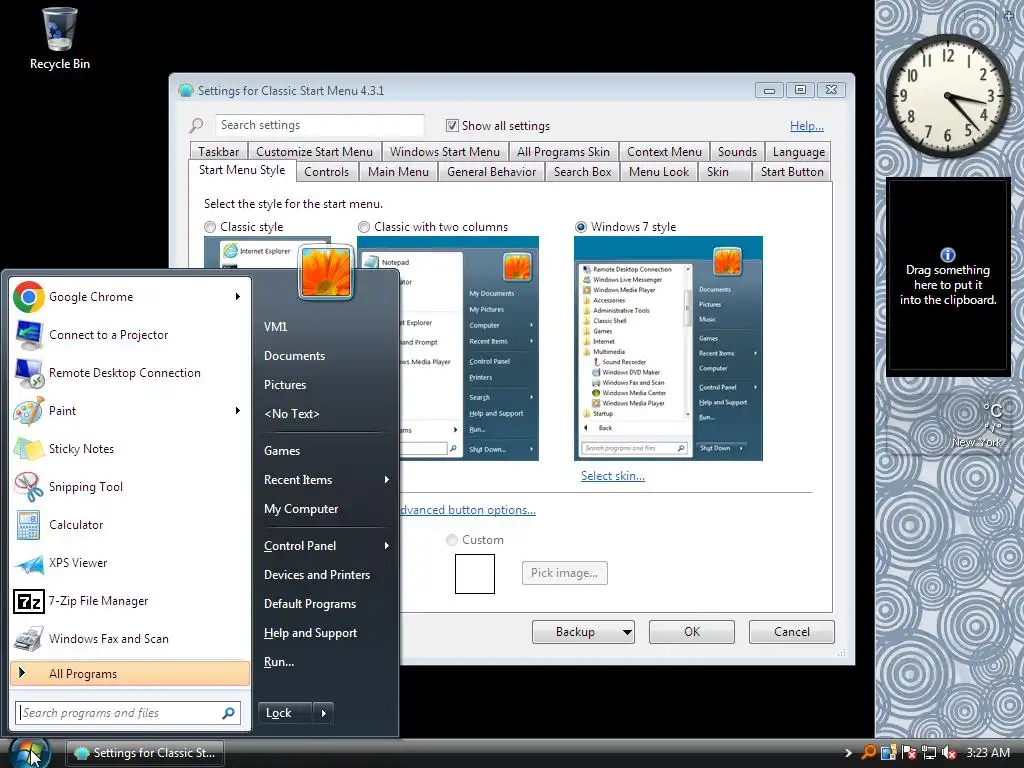Click the clipboard gadget info icon
The height and width of the screenshot is (768, 1024).
[948, 255]
